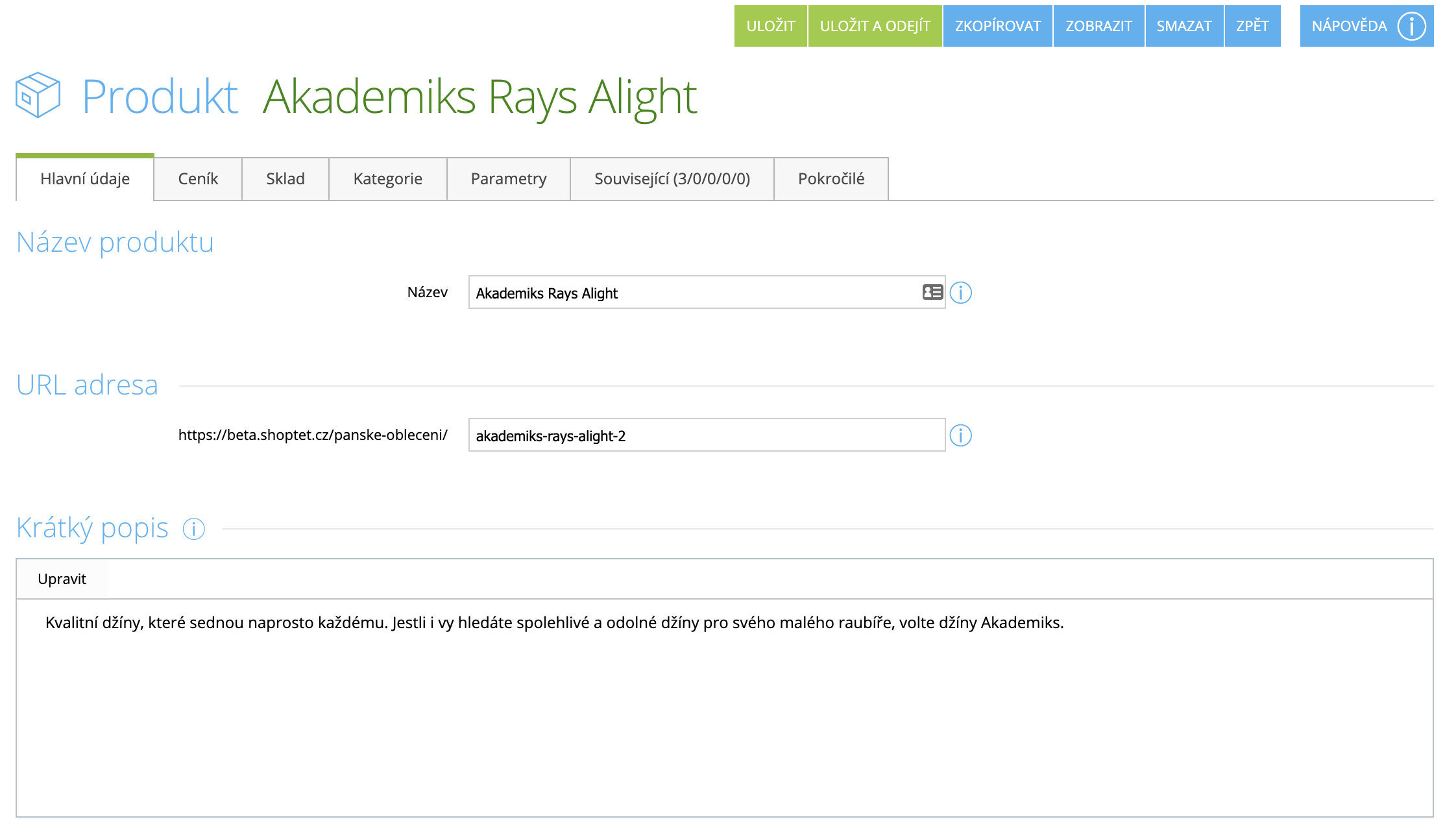The height and width of the screenshot is (828, 1456).
Task: Open the Parametry tab
Action: (x=509, y=178)
